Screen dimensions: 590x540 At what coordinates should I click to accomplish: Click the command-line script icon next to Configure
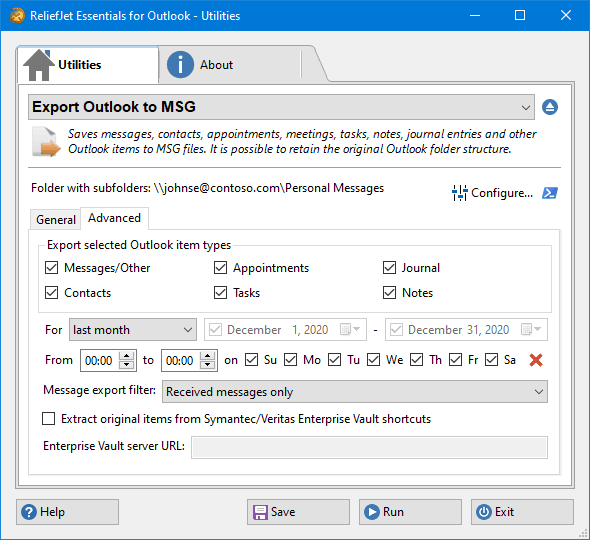point(550,193)
